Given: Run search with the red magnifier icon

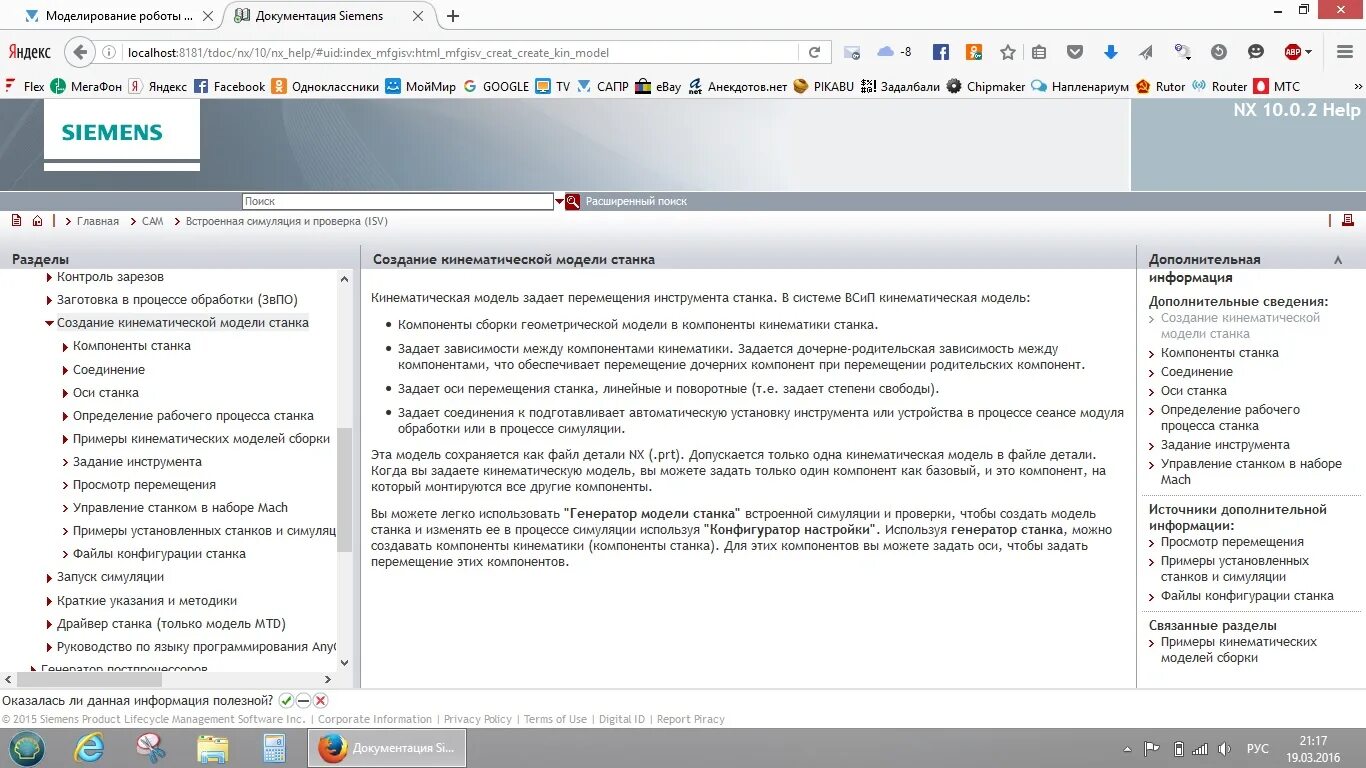Looking at the screenshot, I should coord(573,201).
